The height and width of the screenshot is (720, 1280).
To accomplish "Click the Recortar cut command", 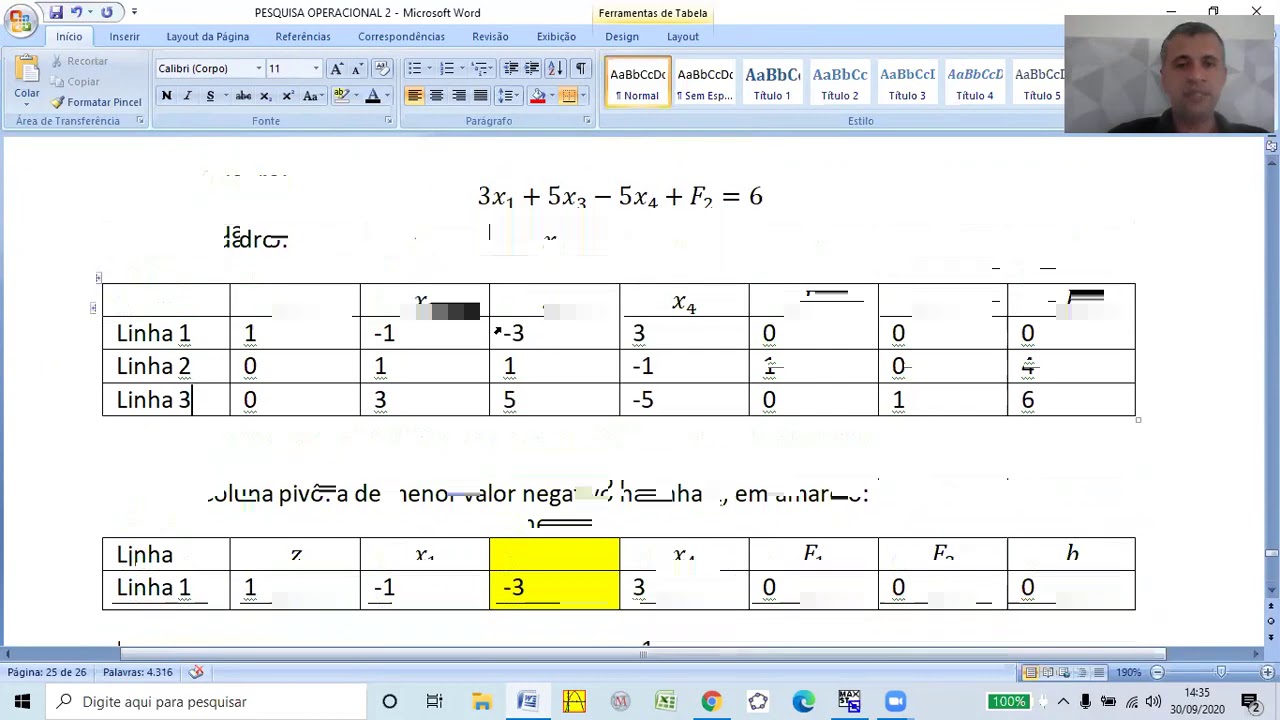I will coord(79,61).
